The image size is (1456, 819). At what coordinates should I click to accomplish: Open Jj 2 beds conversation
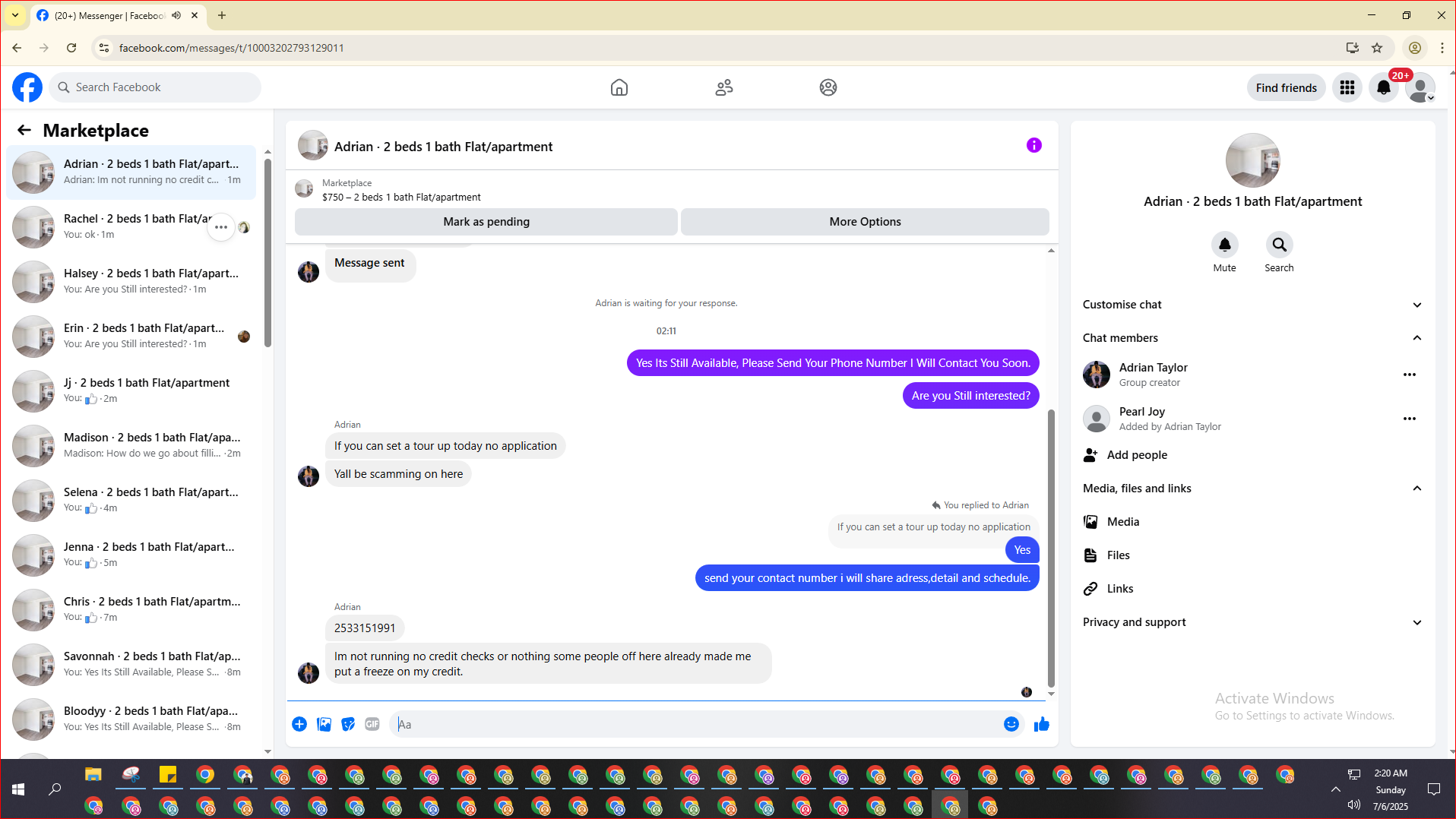[x=131, y=391]
